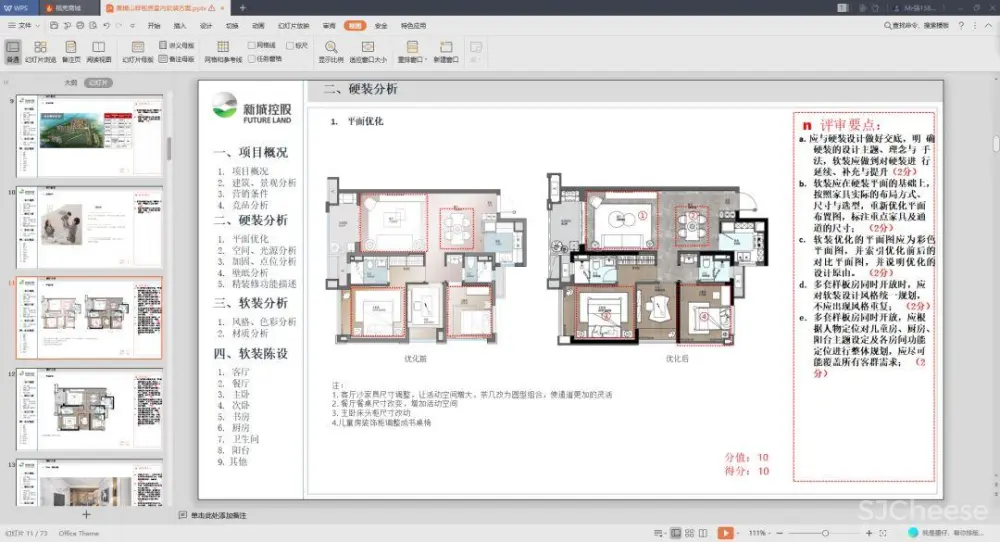1000x542 pixels.
Task: Open 幻灯片母版 slide master
Action: tap(138, 50)
